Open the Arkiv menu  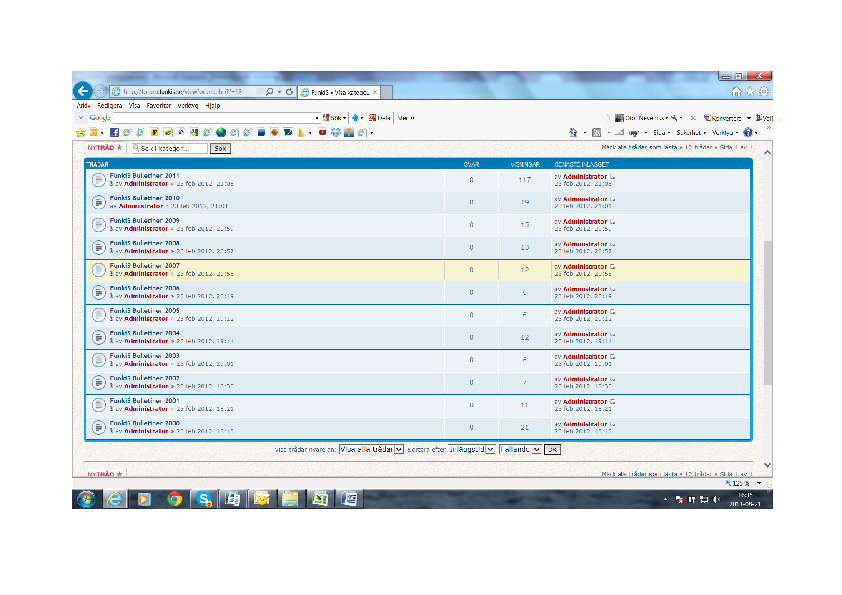pyautogui.click(x=83, y=106)
